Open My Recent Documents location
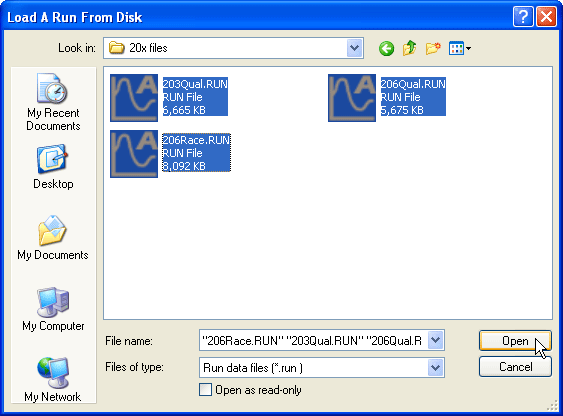 click(x=53, y=102)
